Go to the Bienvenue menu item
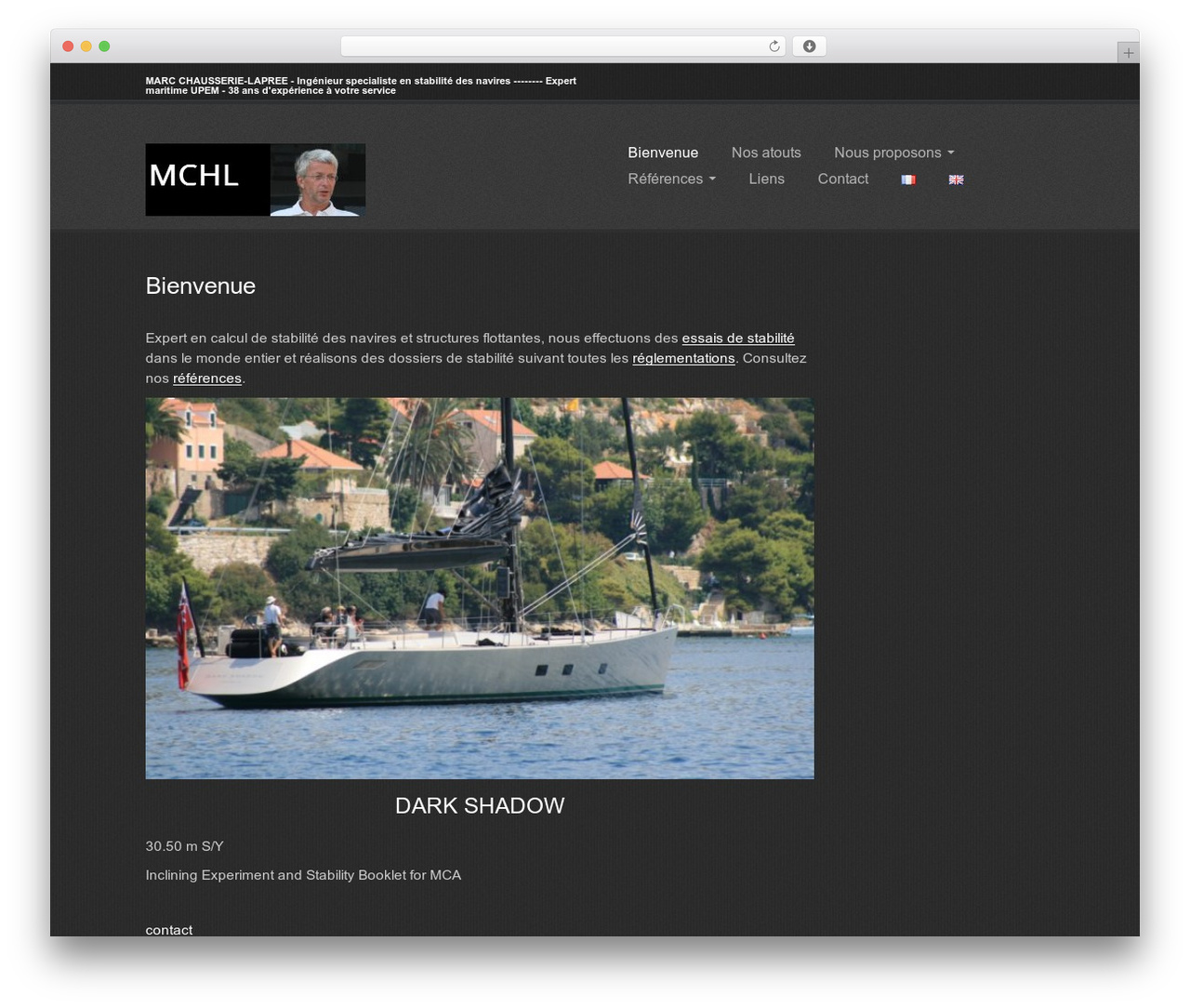The height and width of the screenshot is (1008, 1190). tap(663, 153)
